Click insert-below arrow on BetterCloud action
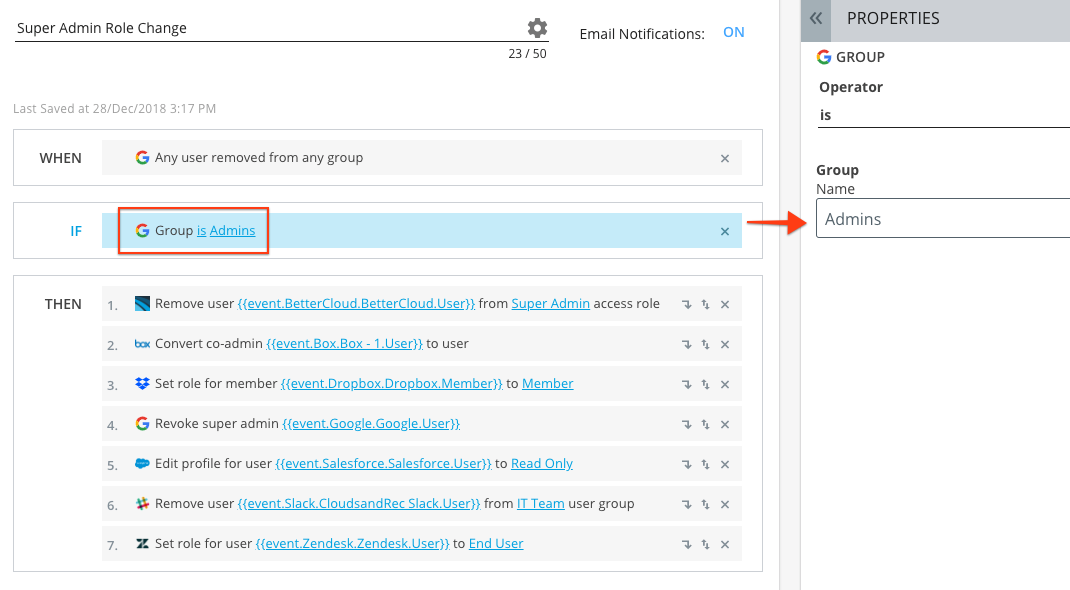This screenshot has width=1070, height=590. click(x=687, y=305)
